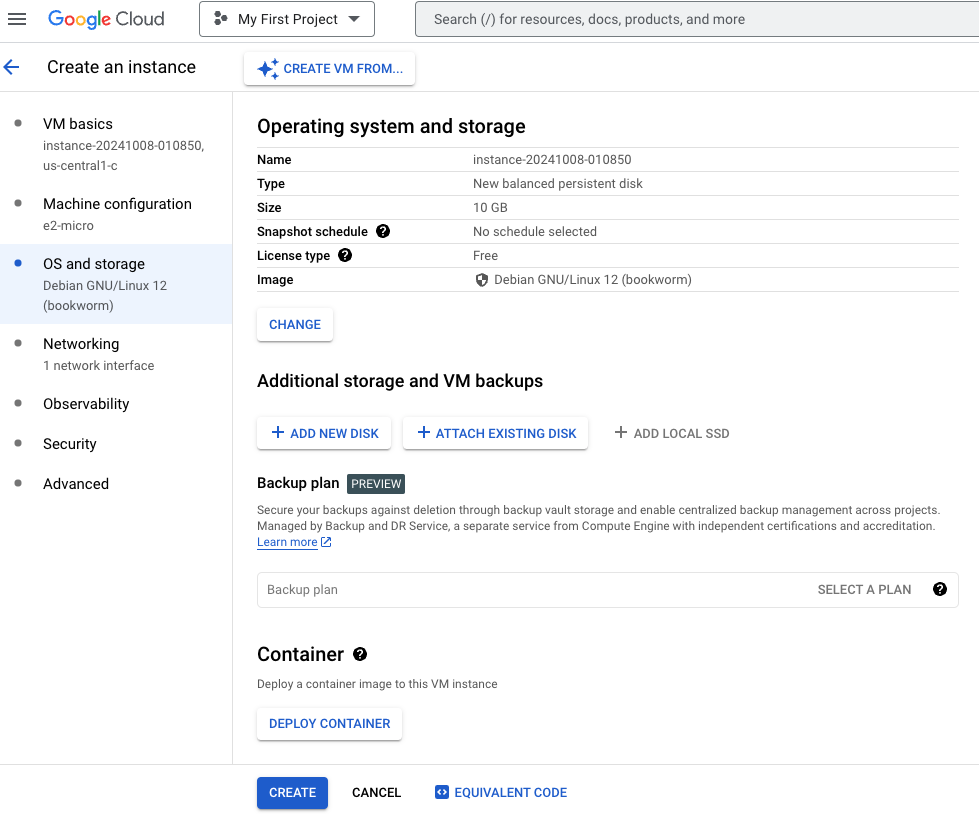The height and width of the screenshot is (814, 979).
Task: Click the sparkle icon on Create VM From
Action: point(268,69)
